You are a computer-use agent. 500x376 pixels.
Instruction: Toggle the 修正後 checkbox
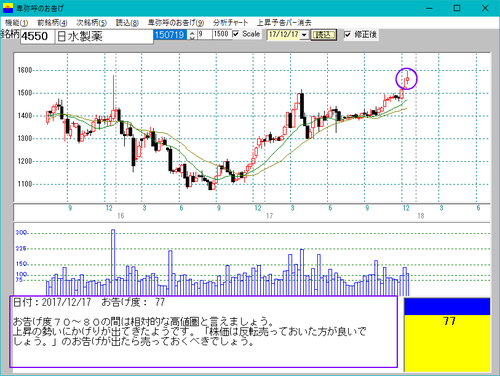pos(347,34)
